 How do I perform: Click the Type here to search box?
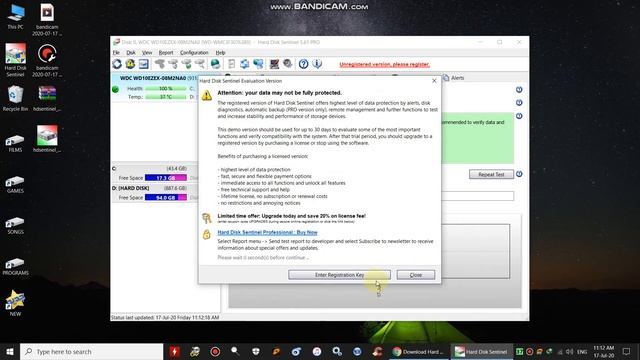click(x=91, y=351)
